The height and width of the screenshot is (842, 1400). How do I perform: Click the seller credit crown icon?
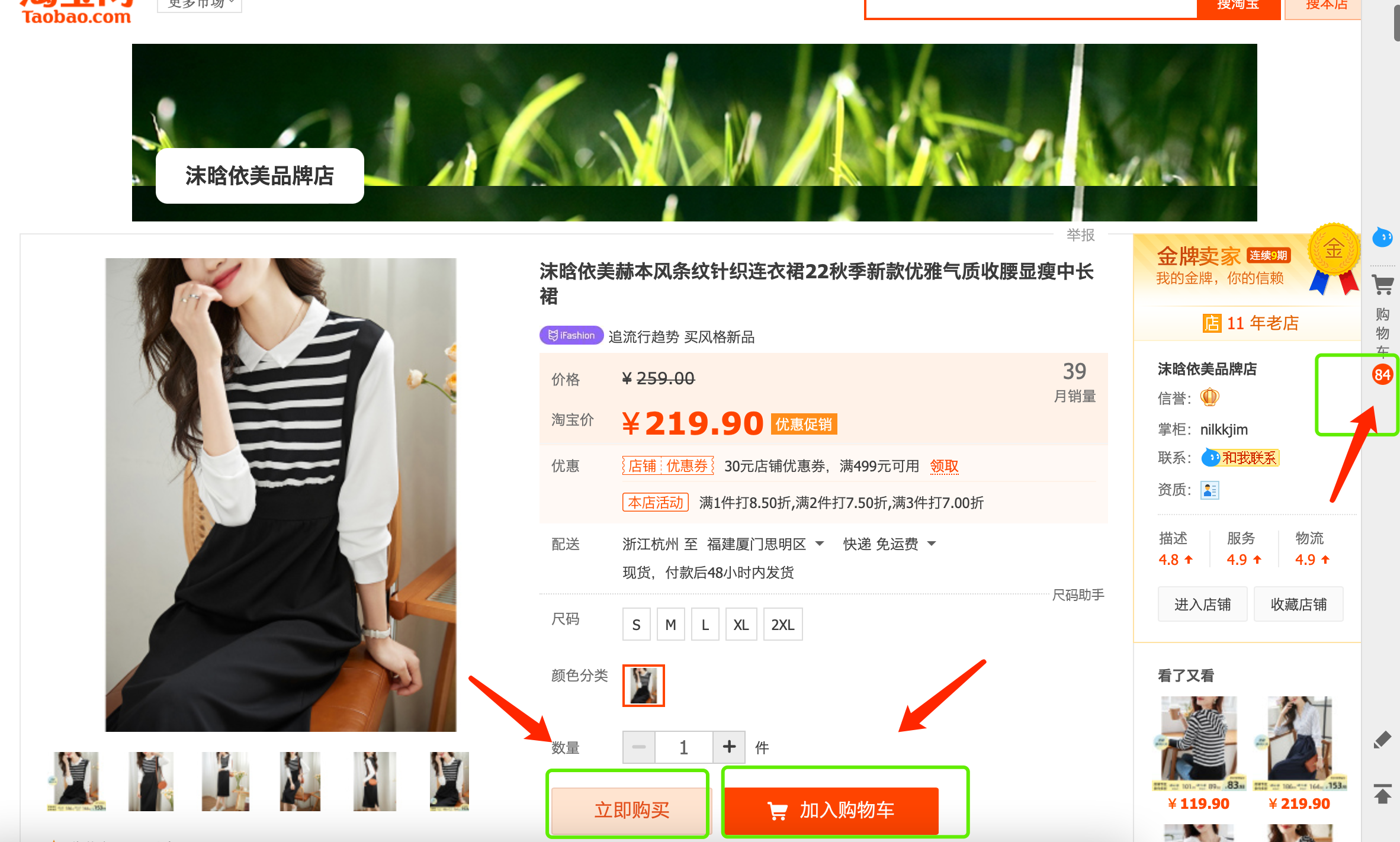[x=1210, y=397]
